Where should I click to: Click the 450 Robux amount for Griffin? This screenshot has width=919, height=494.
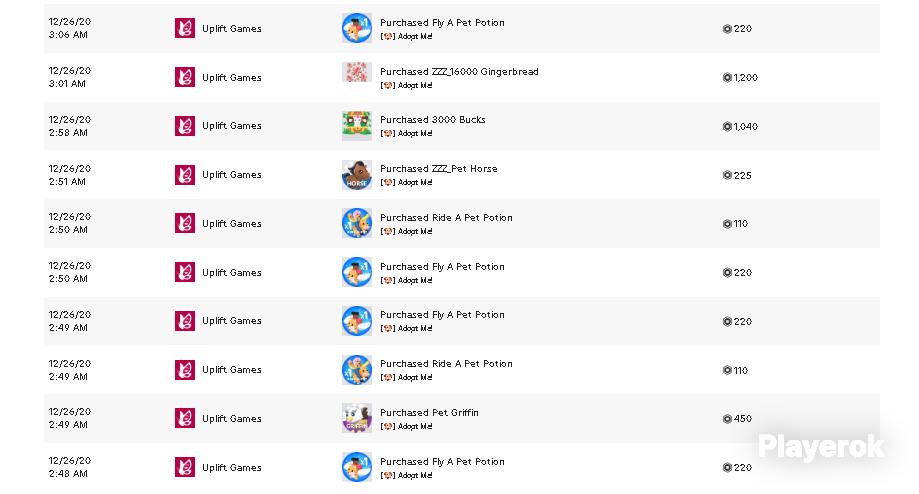pyautogui.click(x=743, y=418)
